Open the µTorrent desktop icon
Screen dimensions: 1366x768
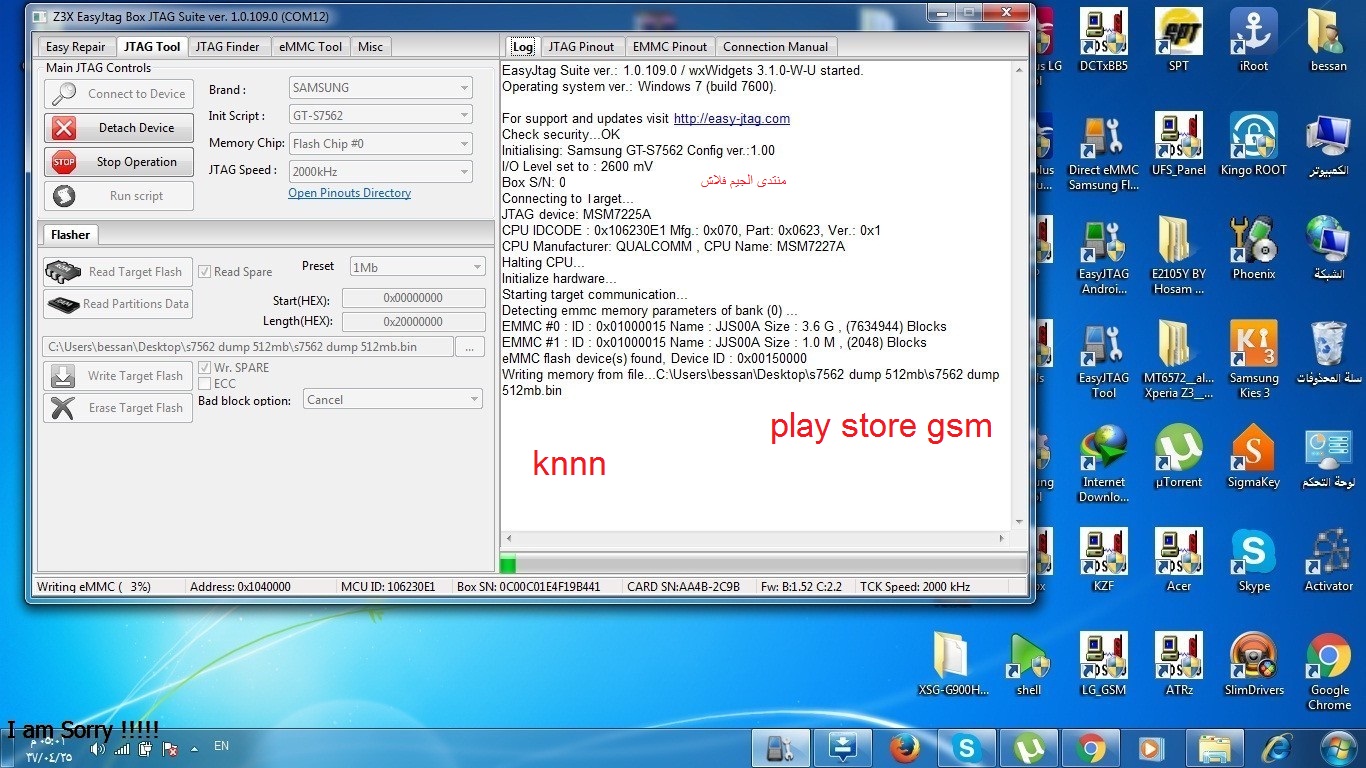click(x=1179, y=457)
